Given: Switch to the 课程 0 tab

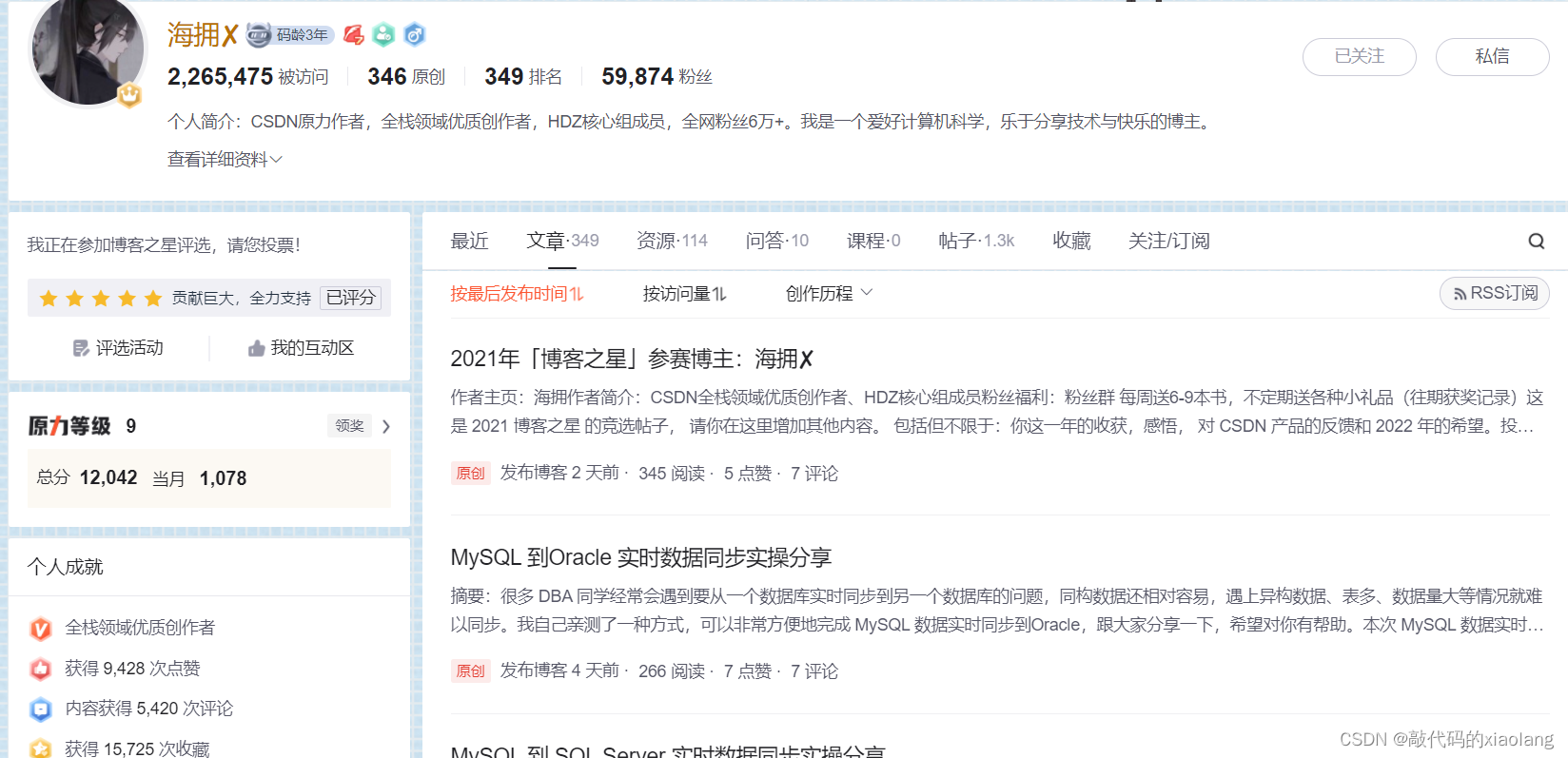Looking at the screenshot, I should [873, 241].
